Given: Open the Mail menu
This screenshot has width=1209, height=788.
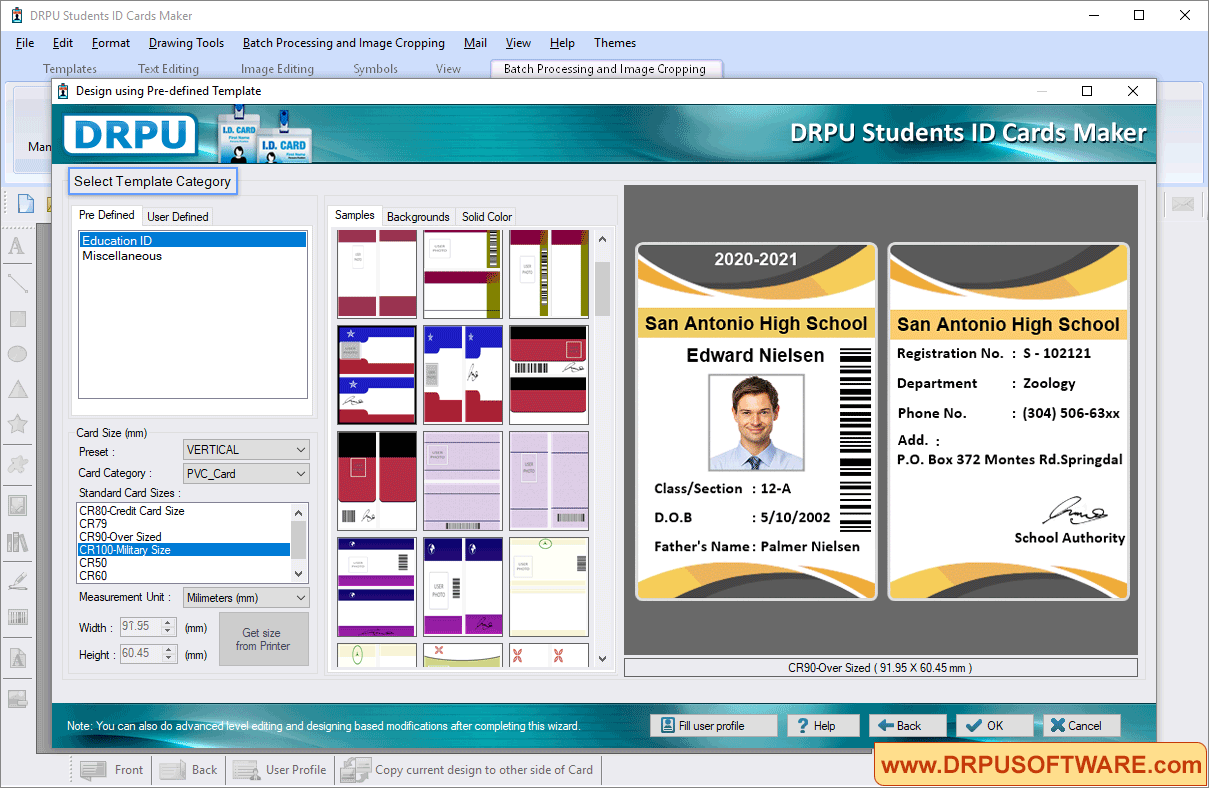Looking at the screenshot, I should 475,43.
